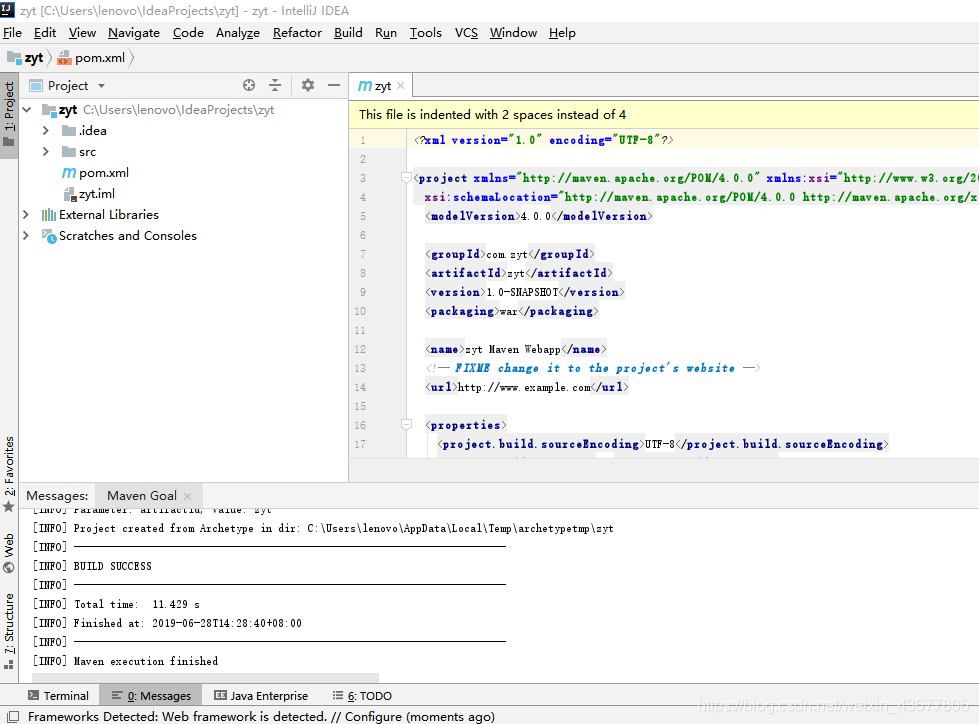Screen dimensions: 979x724
Task: Open the Window menu
Action: [x=513, y=32]
